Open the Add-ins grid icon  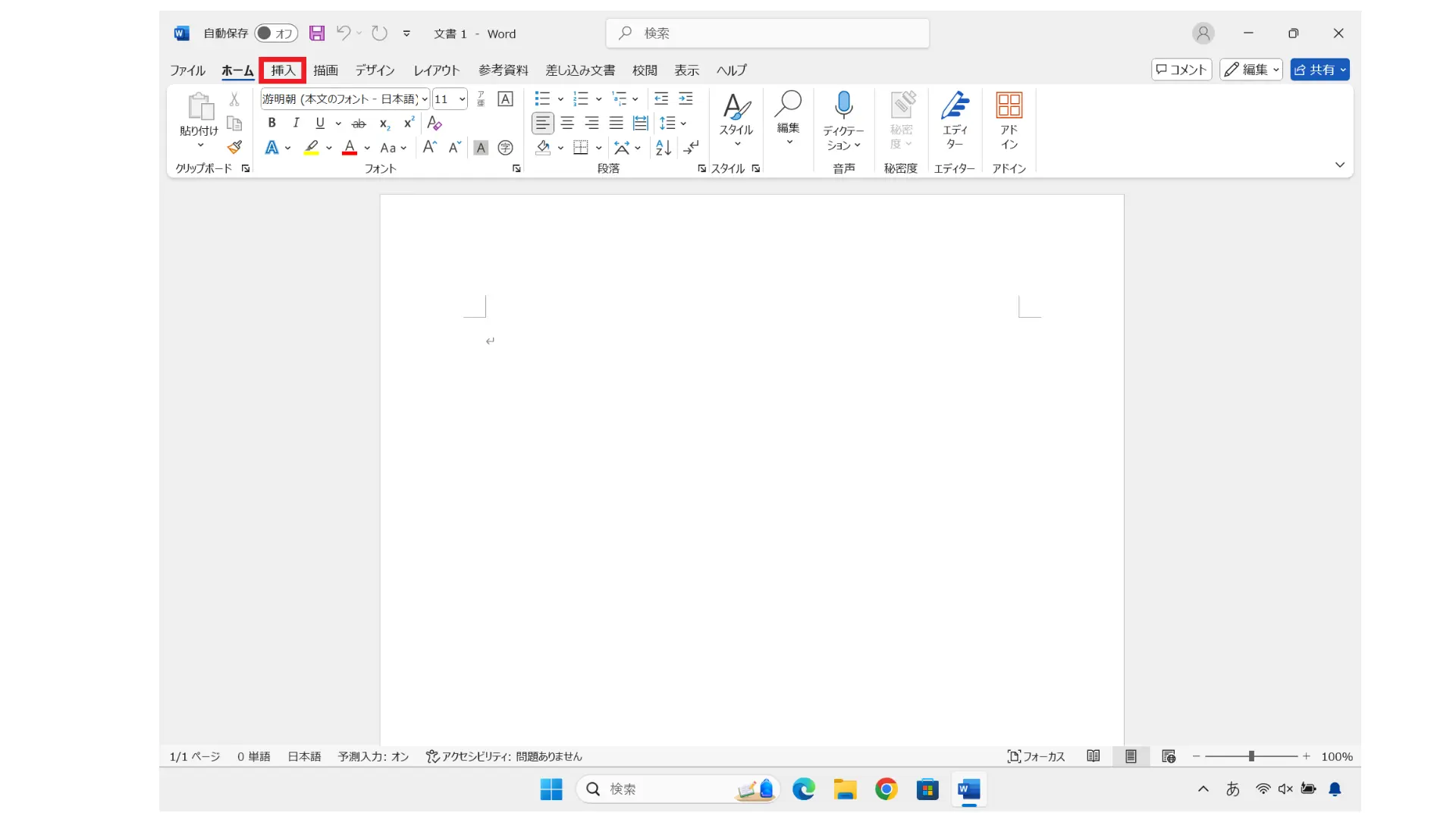pos(1009,105)
